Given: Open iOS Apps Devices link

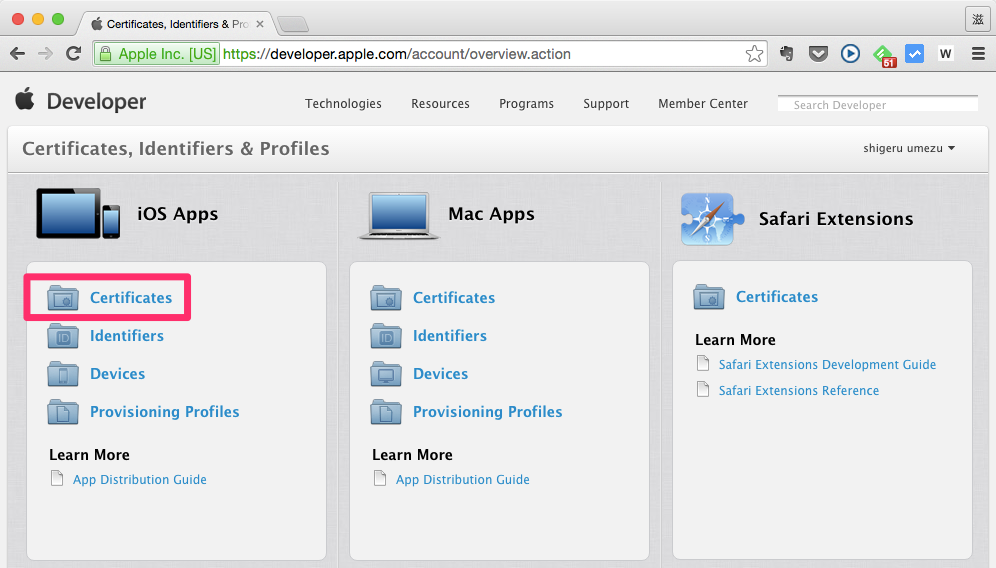Looking at the screenshot, I should coord(118,374).
